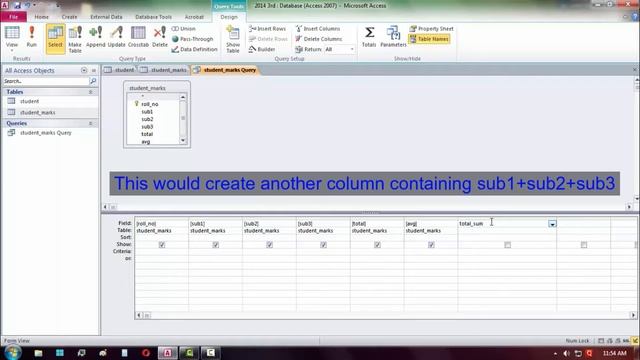Viewport: 640px width, 360px height.
Task: Select the Pass-Through query option
Action: (193, 39)
